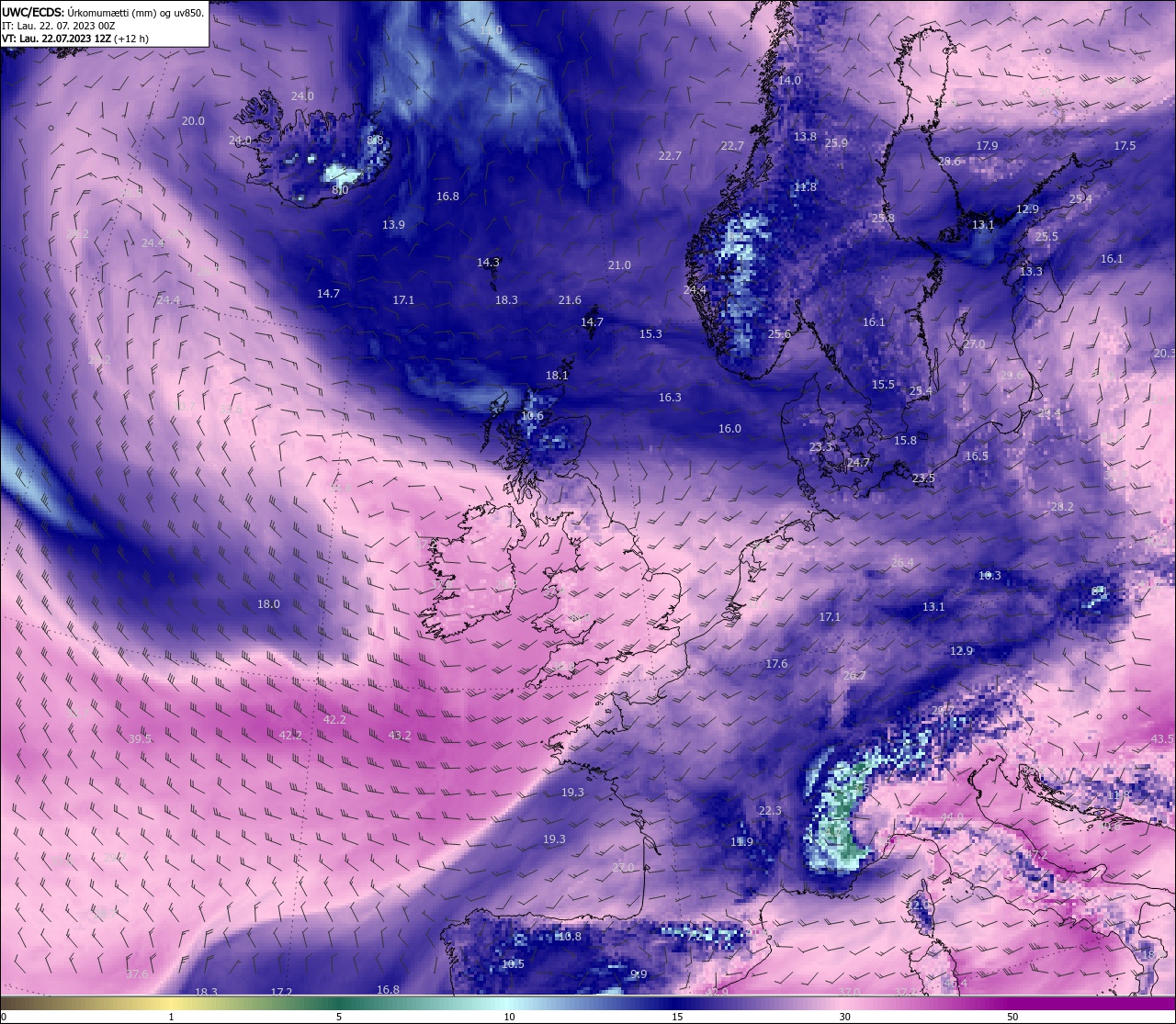The height and width of the screenshot is (1024, 1176).
Task: Click the 22.3 value label
Action: (x=770, y=811)
